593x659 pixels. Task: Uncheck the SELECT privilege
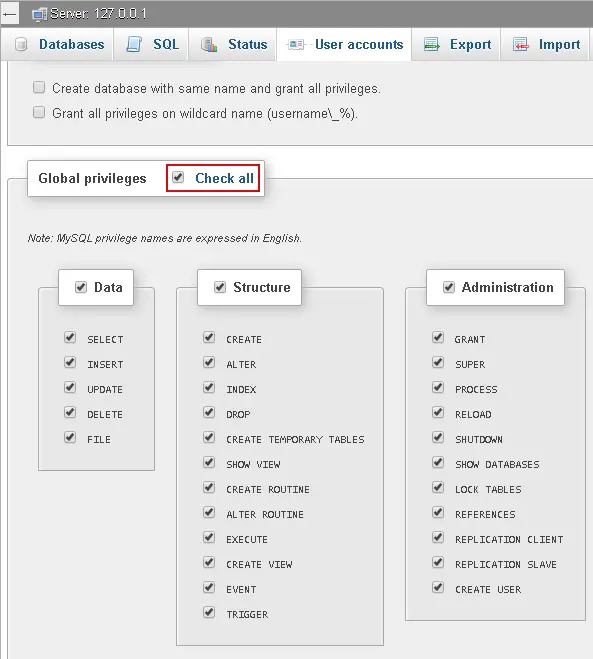pos(70,337)
